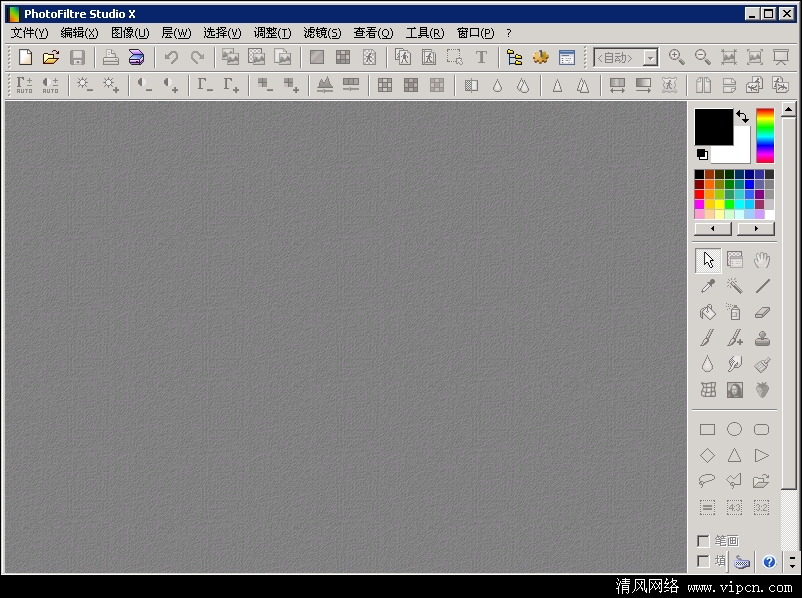Click the Zoom in magnifier icon
This screenshot has width=802, height=598.
coord(677,57)
